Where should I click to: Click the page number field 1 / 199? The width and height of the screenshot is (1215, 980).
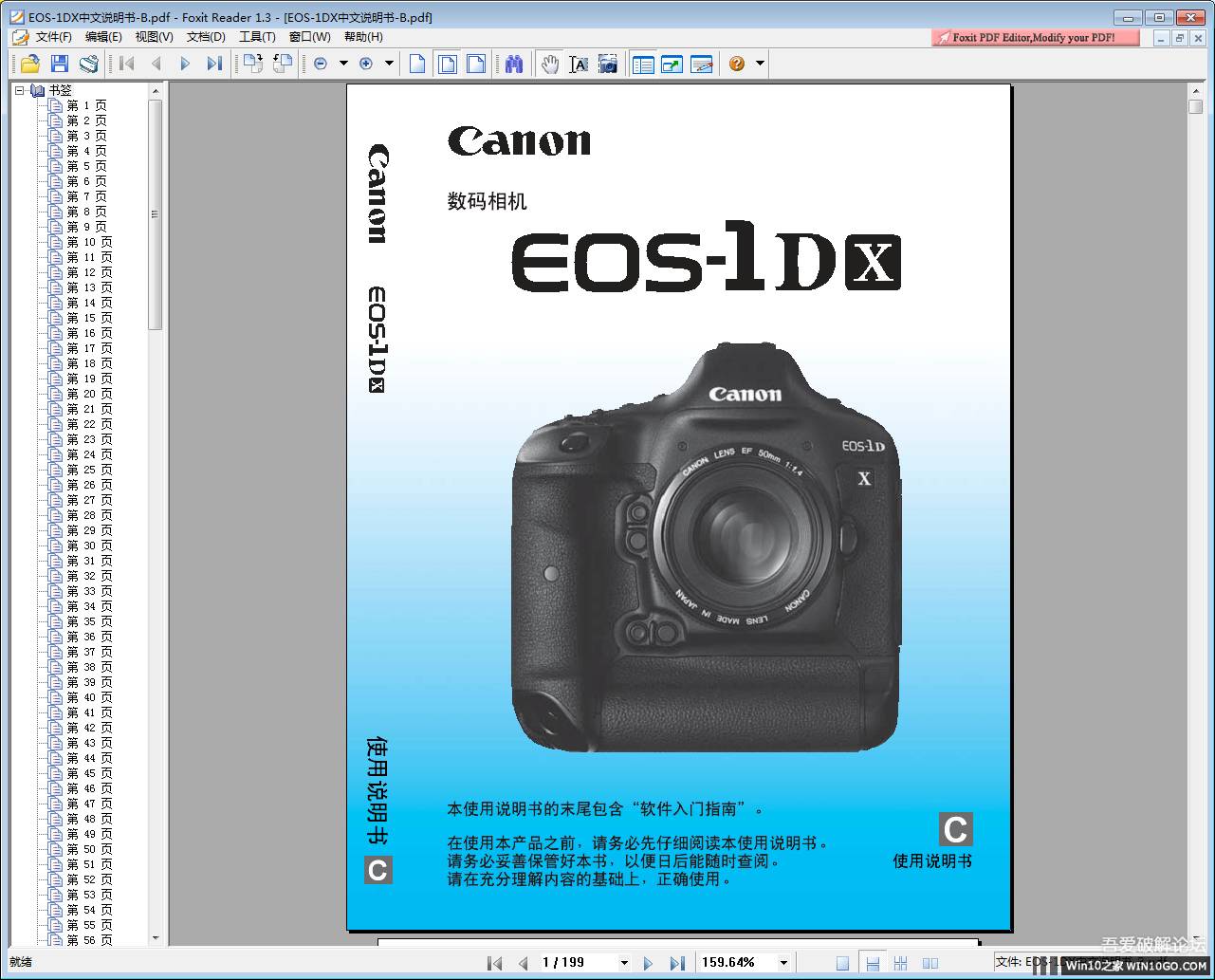click(577, 962)
